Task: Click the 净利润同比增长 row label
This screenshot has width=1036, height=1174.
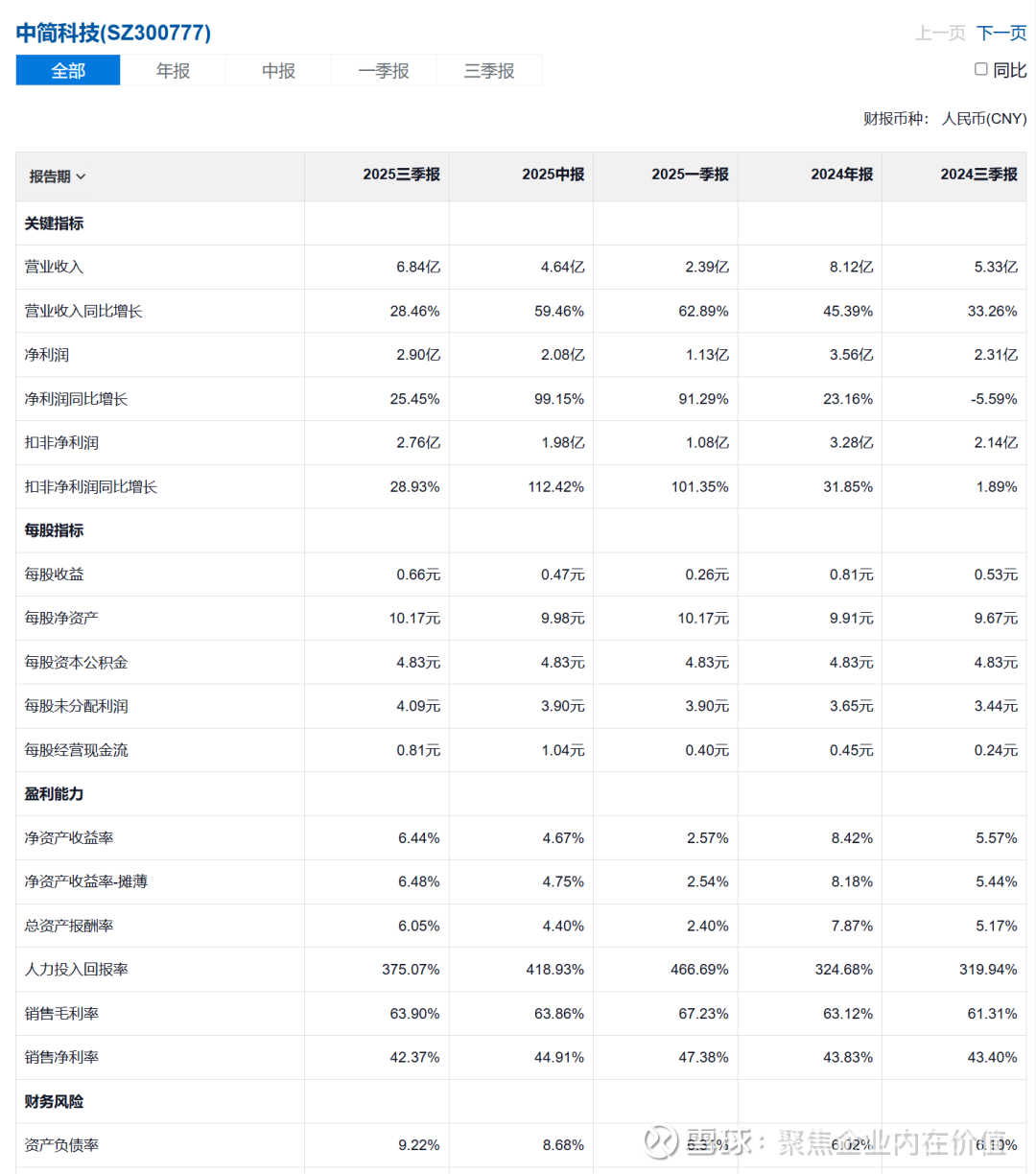Action: tap(76, 399)
